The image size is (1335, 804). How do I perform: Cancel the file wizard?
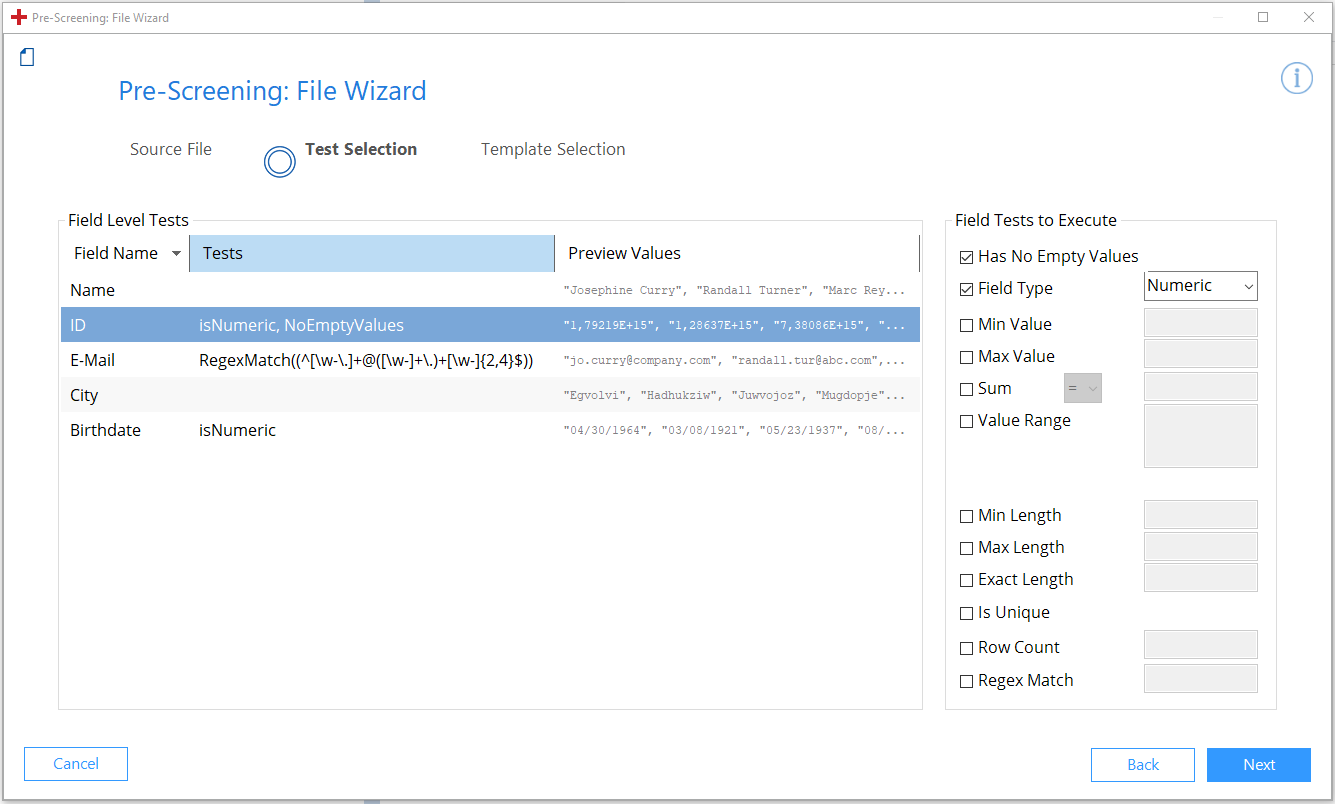pyautogui.click(x=76, y=764)
